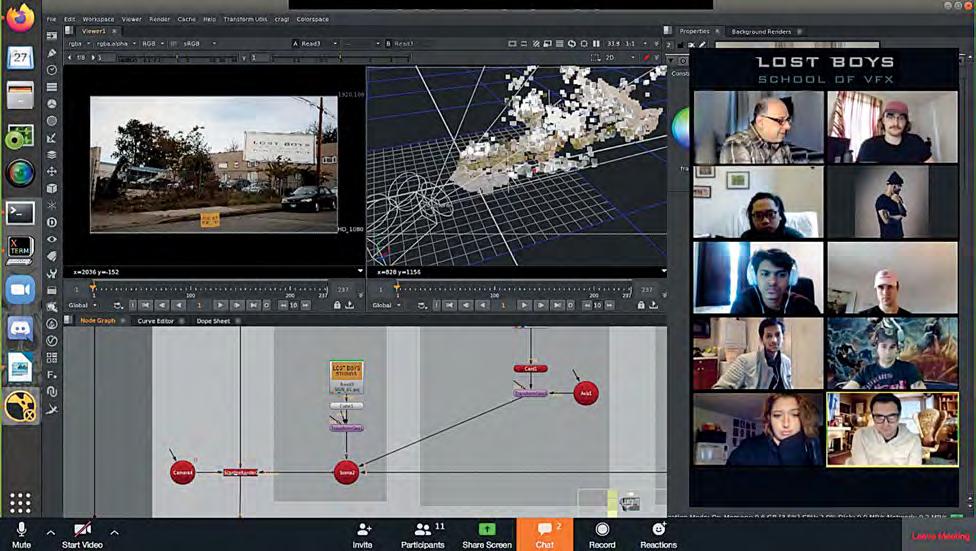Open the Deep nodes menu (D icon)

(52, 222)
